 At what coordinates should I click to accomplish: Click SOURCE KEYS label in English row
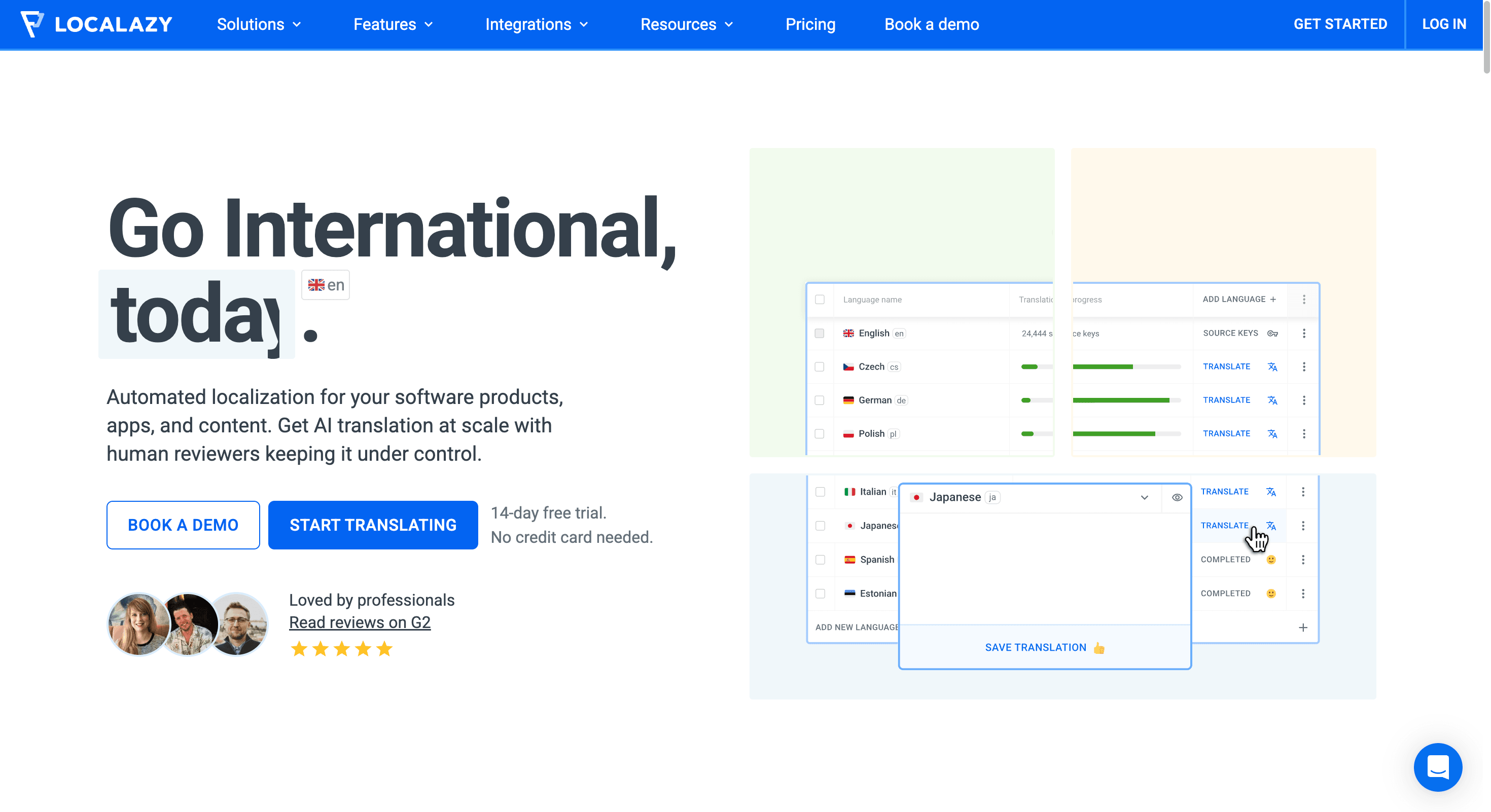[1230, 333]
